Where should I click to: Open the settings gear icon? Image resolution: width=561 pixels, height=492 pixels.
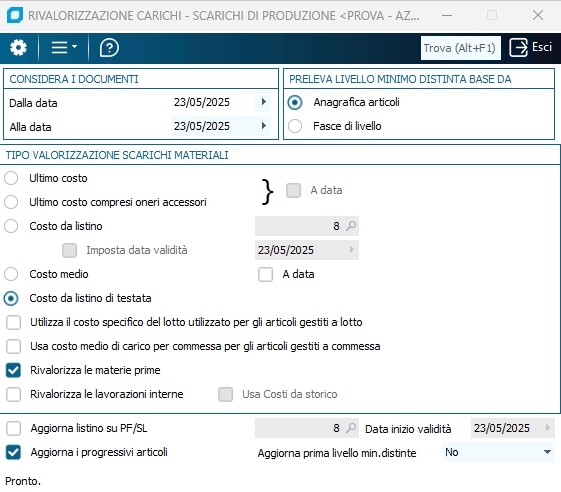pyautogui.click(x=18, y=47)
